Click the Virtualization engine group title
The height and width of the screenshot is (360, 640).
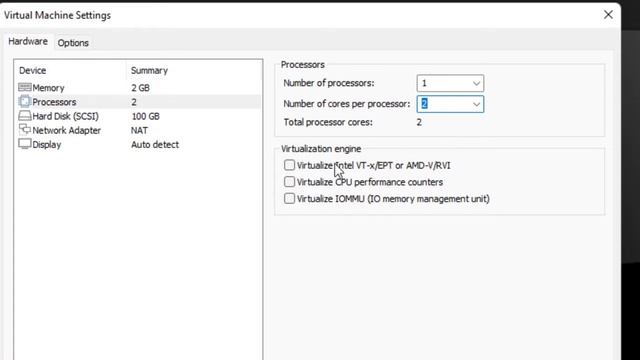[321, 149]
